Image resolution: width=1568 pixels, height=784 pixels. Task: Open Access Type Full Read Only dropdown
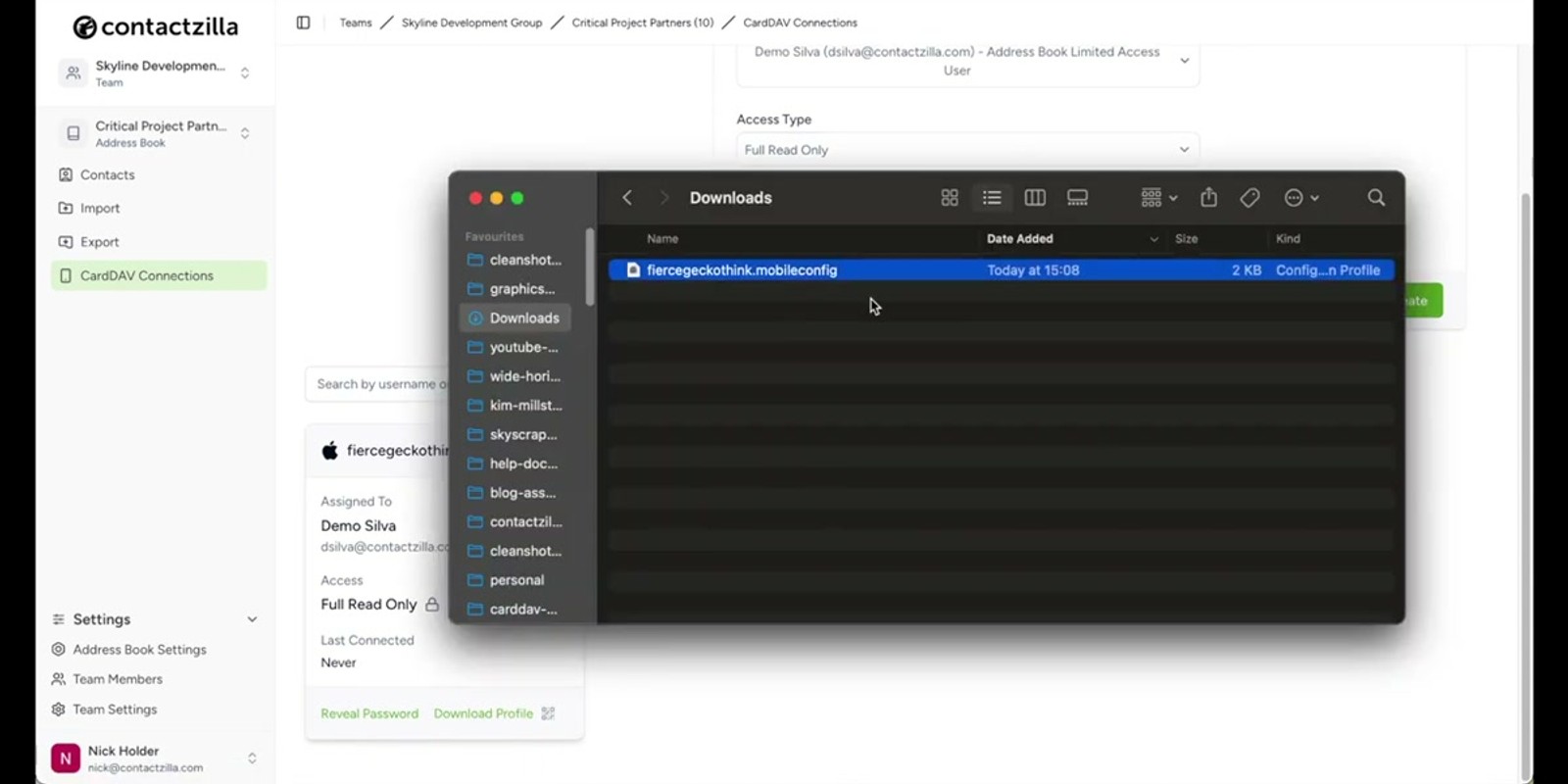tap(967, 150)
